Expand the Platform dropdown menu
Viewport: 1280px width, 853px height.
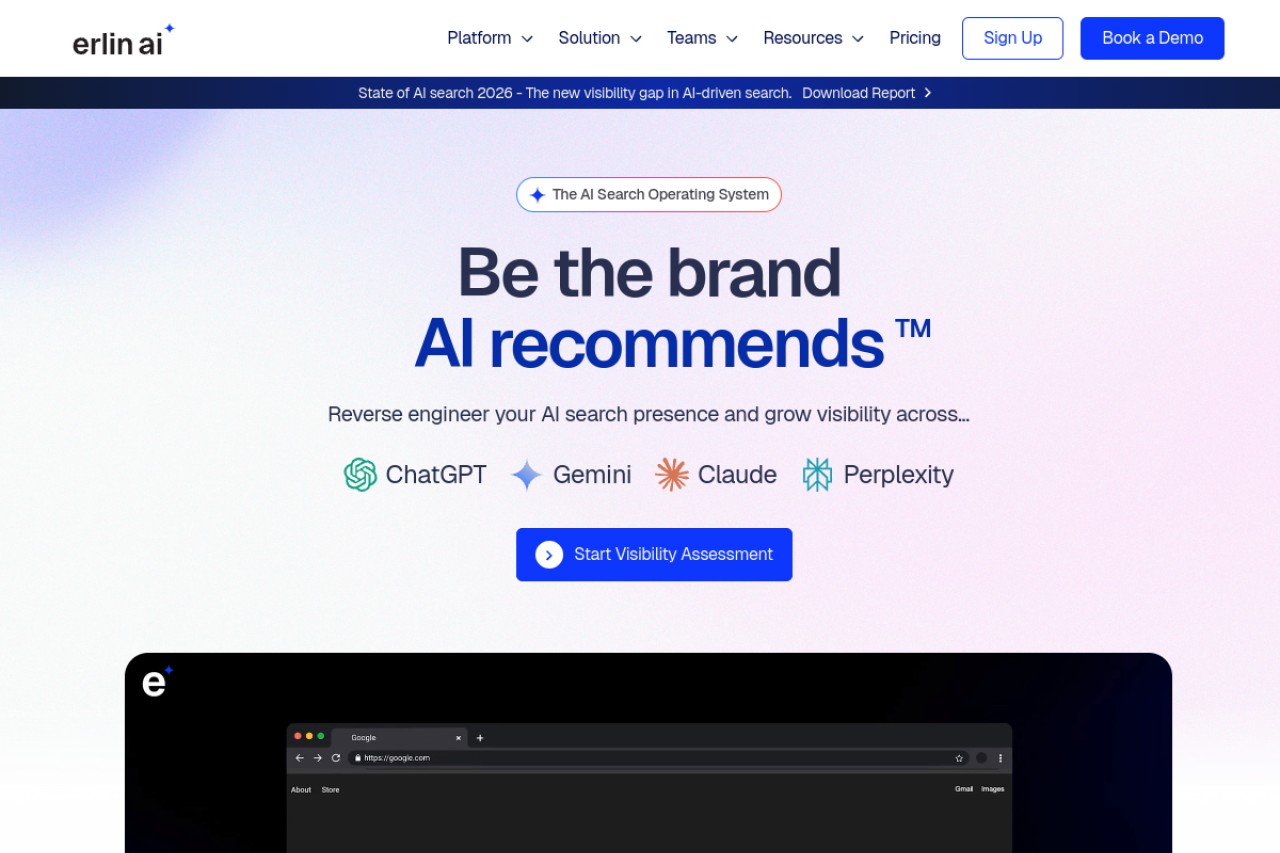click(x=490, y=38)
